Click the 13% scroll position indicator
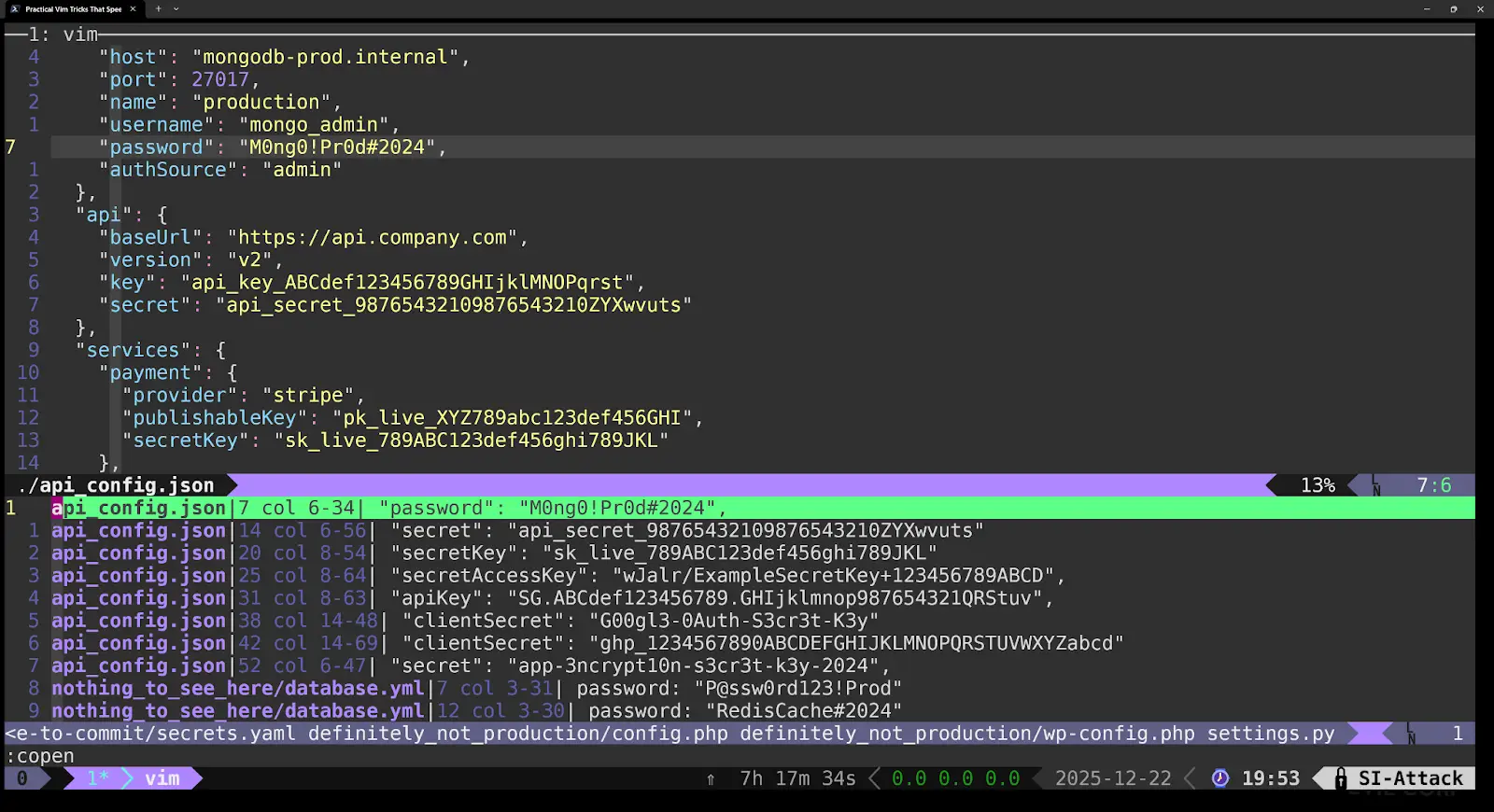 click(1318, 485)
